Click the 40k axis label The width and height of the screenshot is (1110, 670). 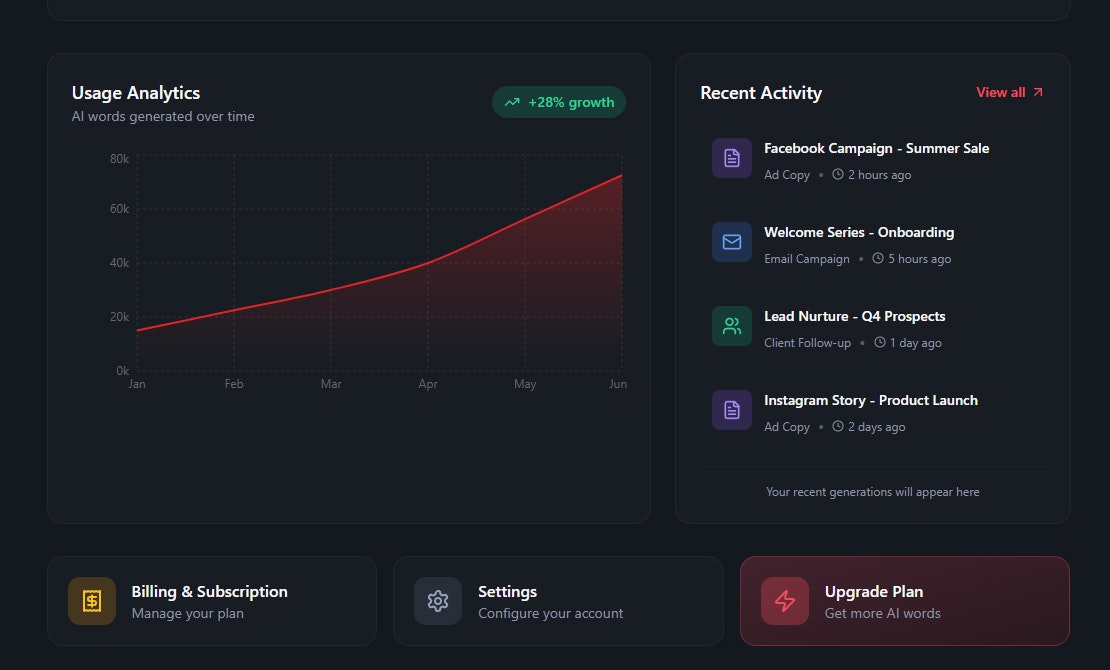point(120,263)
